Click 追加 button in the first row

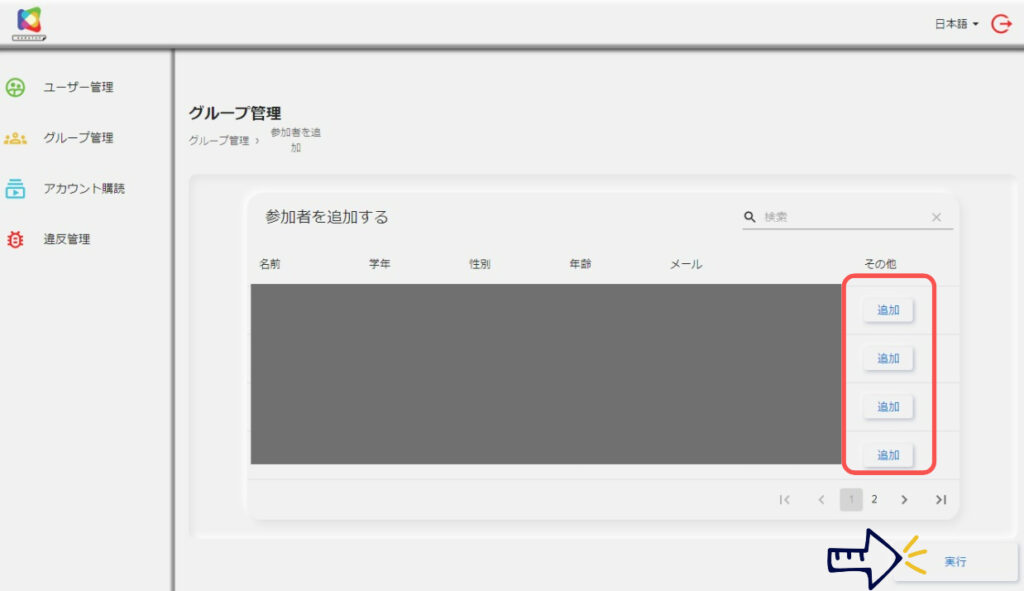click(x=888, y=310)
